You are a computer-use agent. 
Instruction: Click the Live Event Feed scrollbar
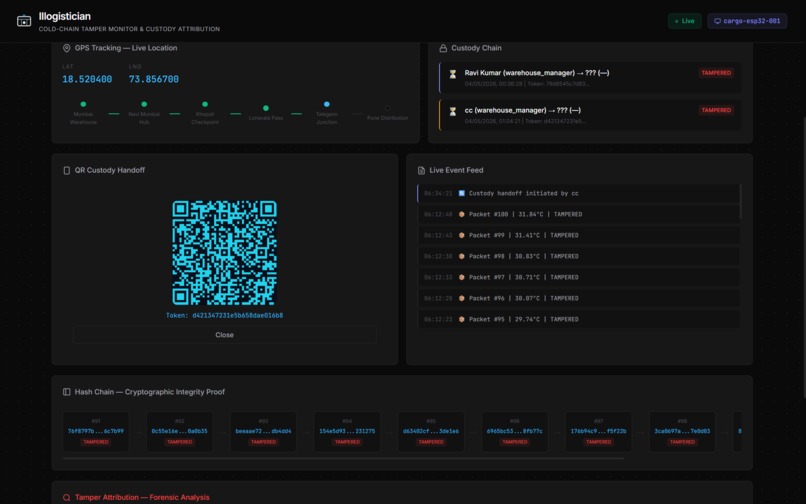click(x=741, y=202)
